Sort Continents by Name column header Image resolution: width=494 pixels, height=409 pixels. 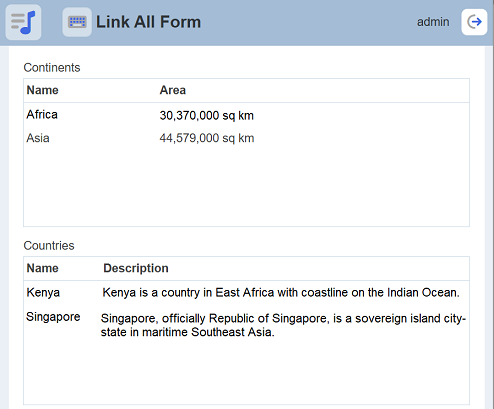pos(42,90)
